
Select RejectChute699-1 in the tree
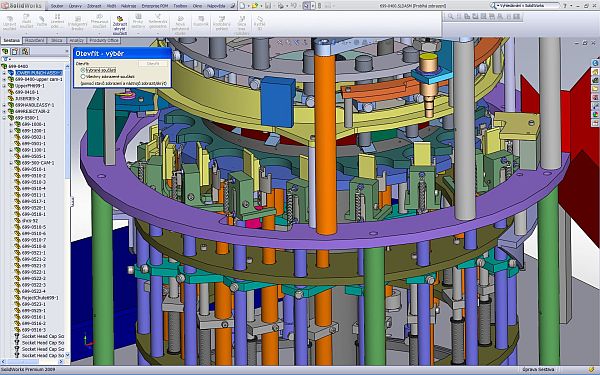pos(40,298)
